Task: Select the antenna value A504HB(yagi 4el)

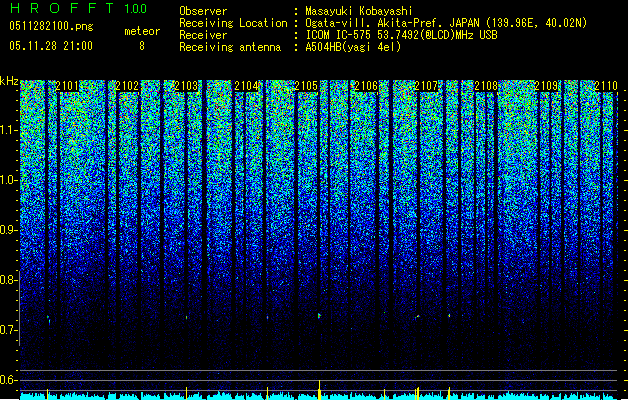Action: (x=353, y=47)
